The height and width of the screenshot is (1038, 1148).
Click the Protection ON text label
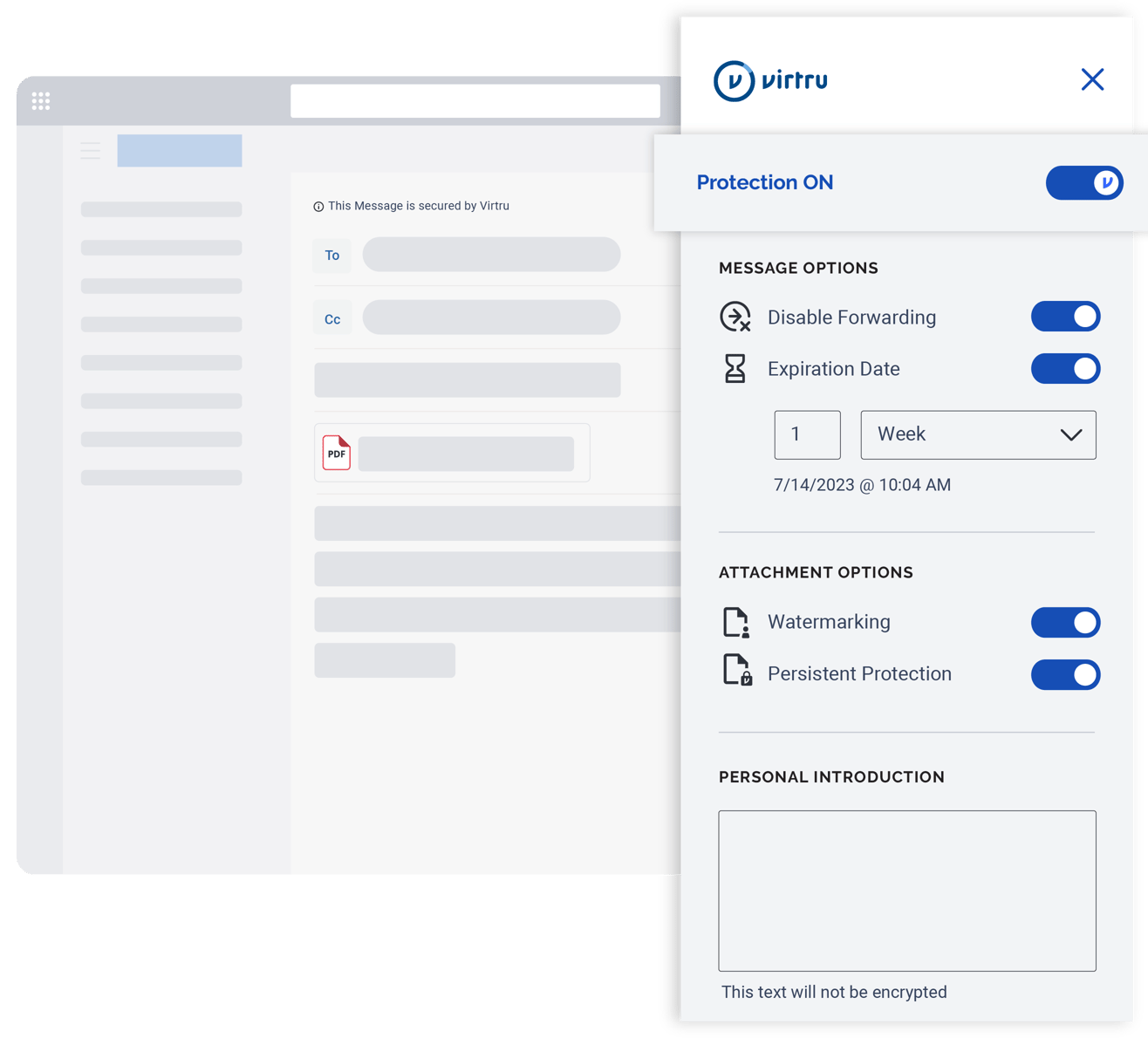click(765, 182)
